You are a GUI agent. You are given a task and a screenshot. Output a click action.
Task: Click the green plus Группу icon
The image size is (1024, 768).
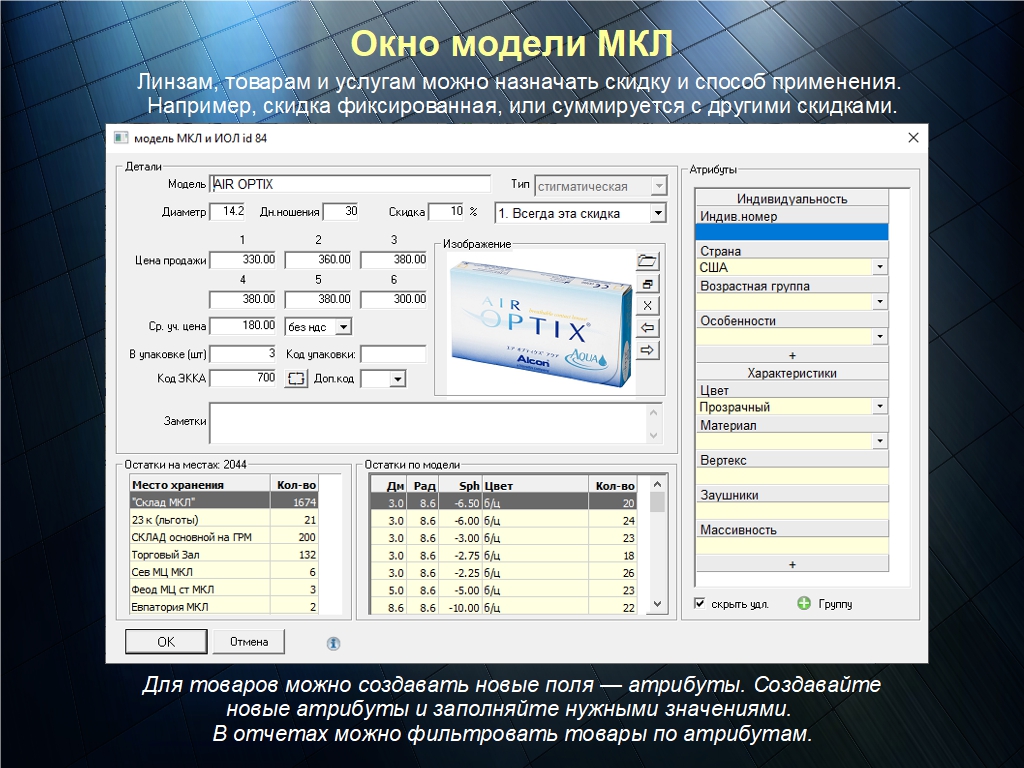[x=804, y=604]
